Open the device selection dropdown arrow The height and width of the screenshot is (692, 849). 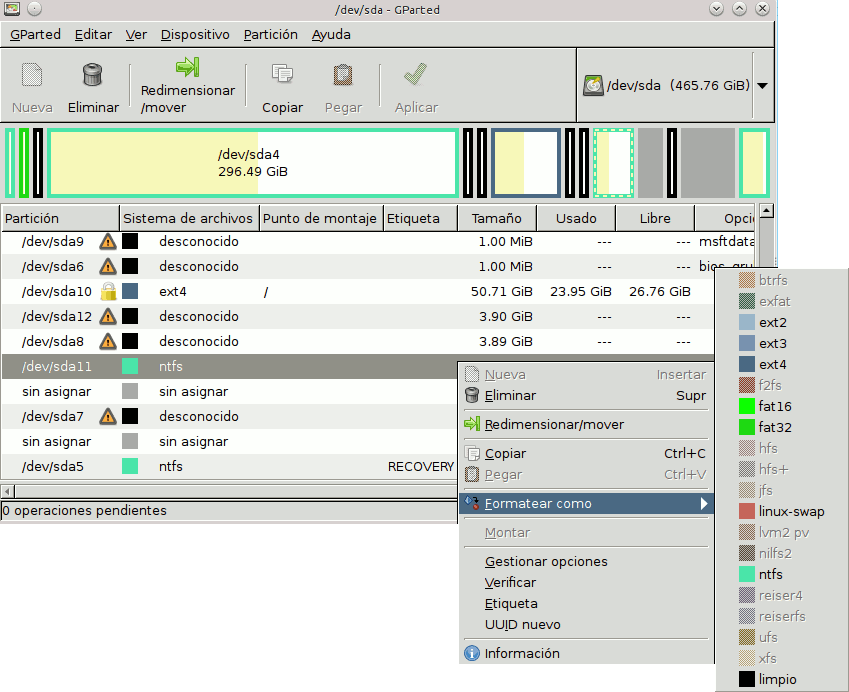763,85
